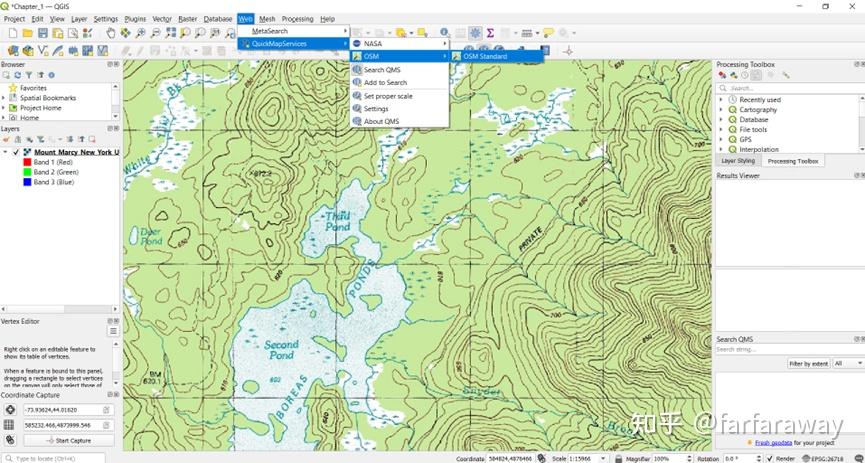Expand the Cartography toolbox group
Screen dimensions: 865x463
(720, 110)
